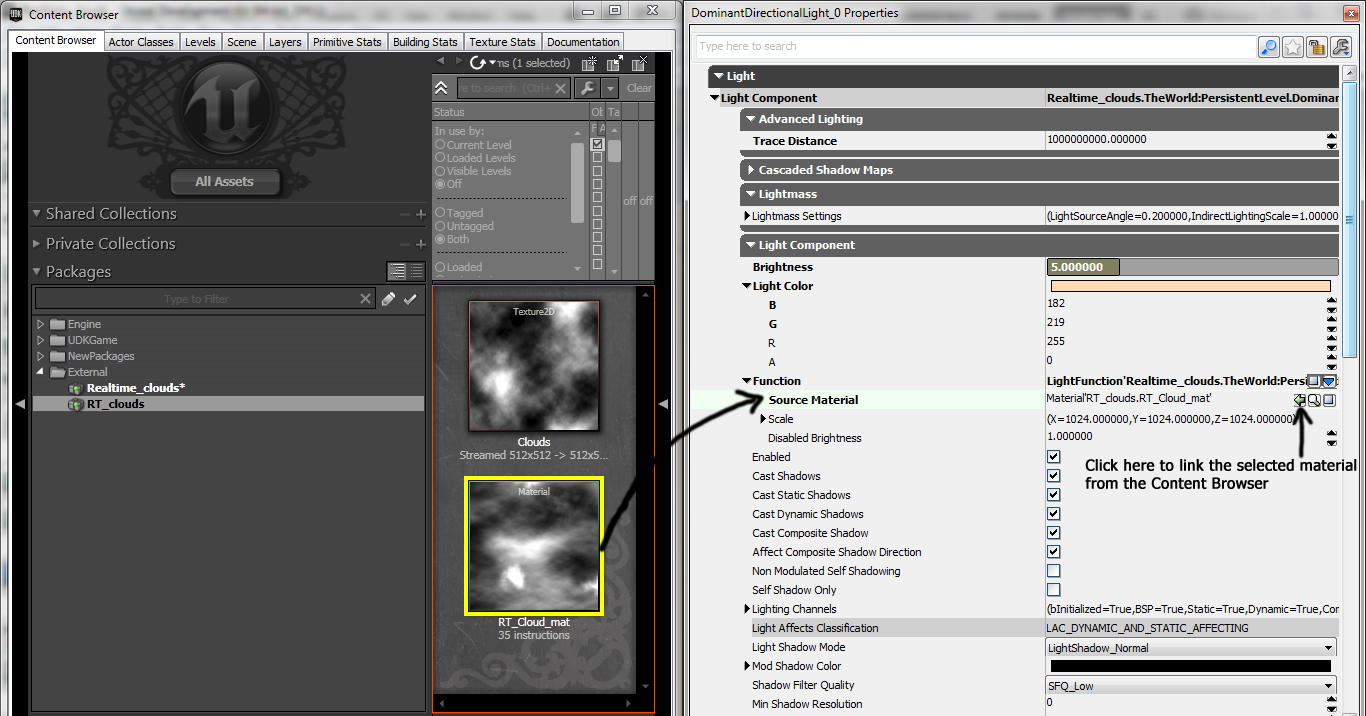Click the Mod Shadow Color black swatch
This screenshot has width=1366, height=716.
pyautogui.click(x=1190, y=666)
